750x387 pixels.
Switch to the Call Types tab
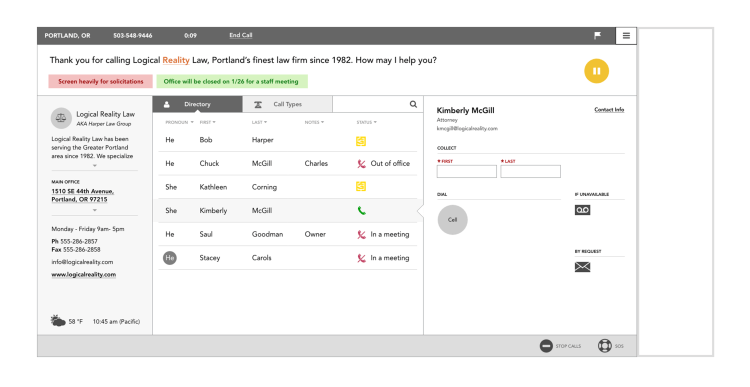287,104
